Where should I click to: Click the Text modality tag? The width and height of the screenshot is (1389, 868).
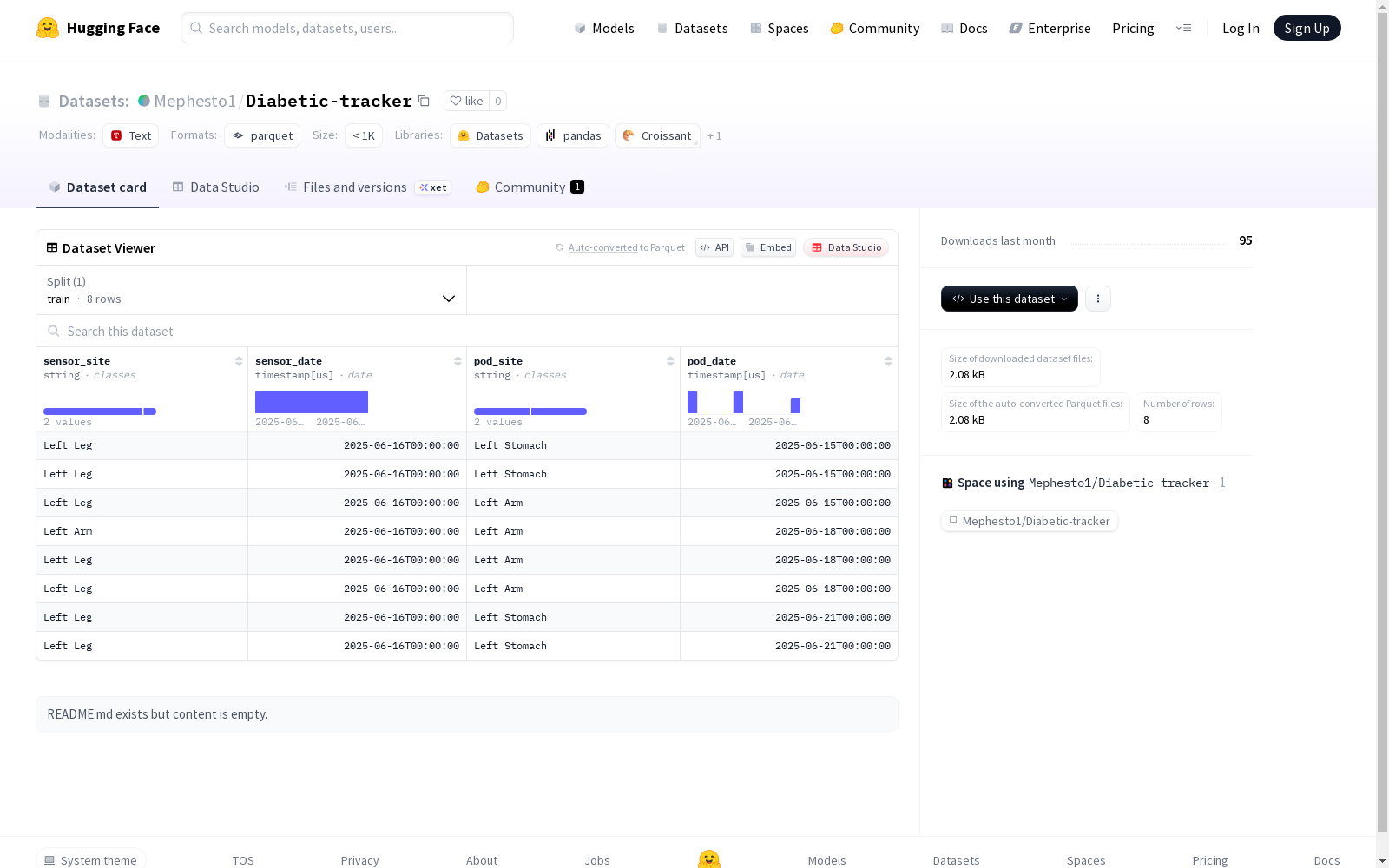[x=130, y=135]
